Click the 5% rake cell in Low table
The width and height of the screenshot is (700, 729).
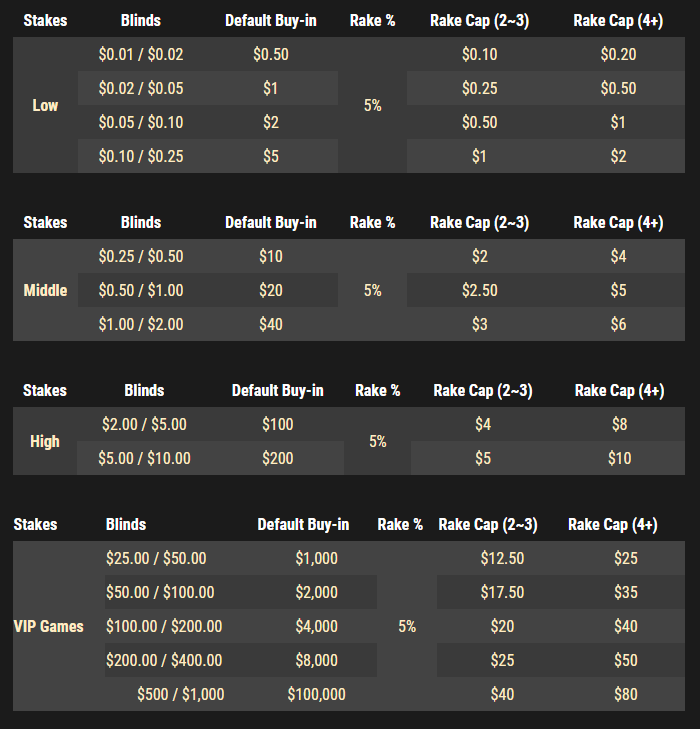[x=372, y=106]
